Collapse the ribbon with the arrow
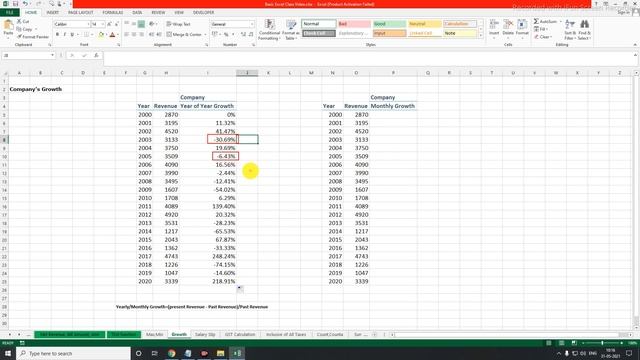 pos(635,44)
